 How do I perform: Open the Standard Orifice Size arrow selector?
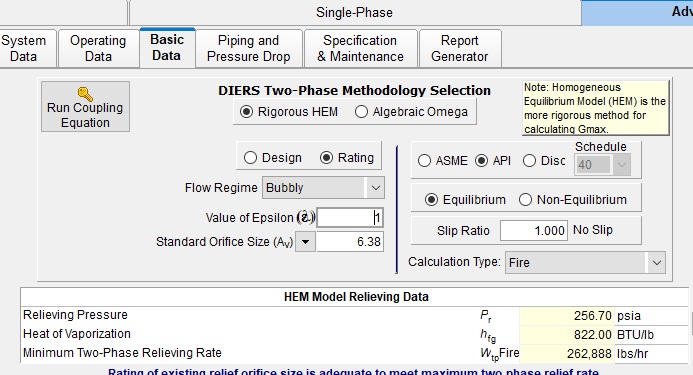[x=305, y=242]
